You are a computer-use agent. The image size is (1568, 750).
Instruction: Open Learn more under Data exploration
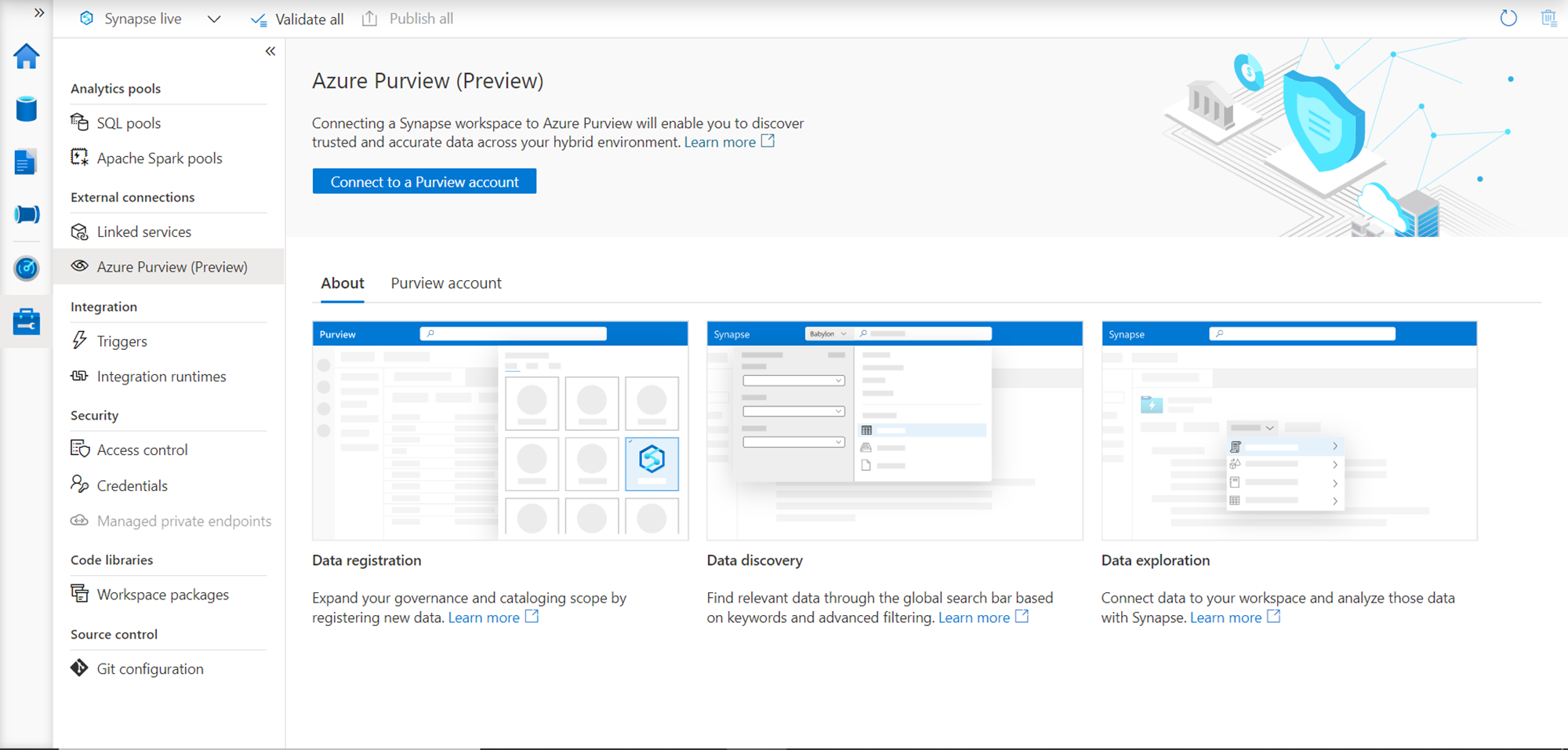(x=1235, y=617)
